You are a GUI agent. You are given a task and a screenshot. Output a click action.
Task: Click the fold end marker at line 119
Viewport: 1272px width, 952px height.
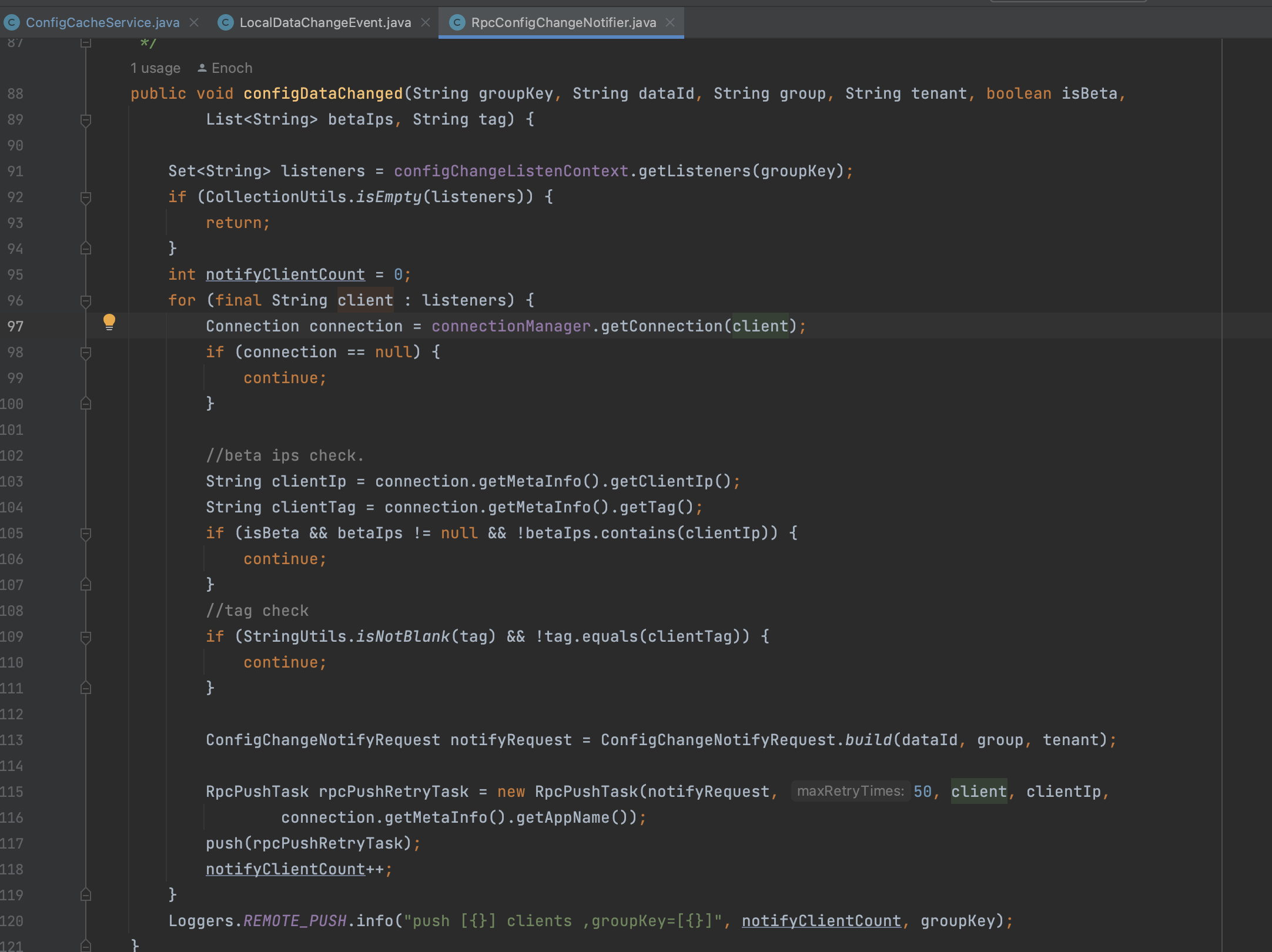[86, 895]
